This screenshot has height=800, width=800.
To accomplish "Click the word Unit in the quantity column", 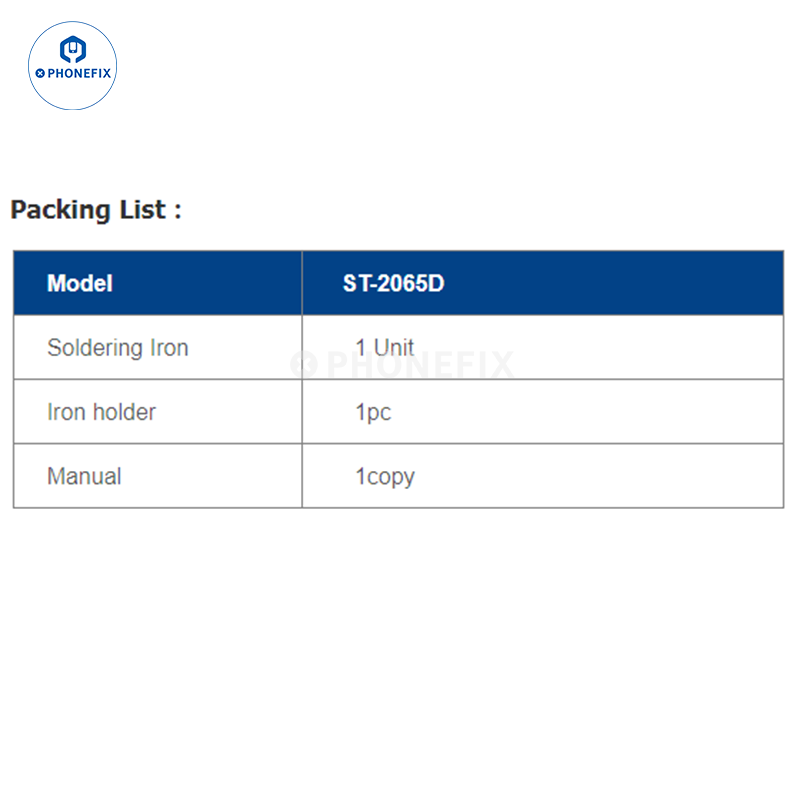I will (394, 348).
